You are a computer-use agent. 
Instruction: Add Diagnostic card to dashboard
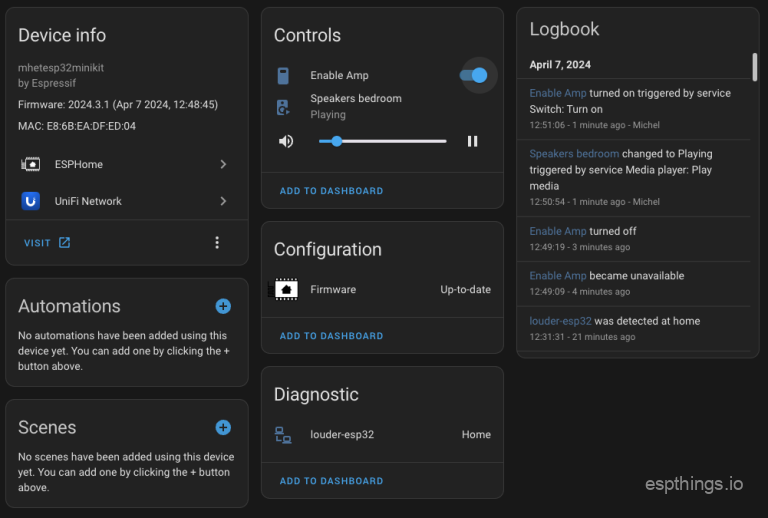pos(331,481)
